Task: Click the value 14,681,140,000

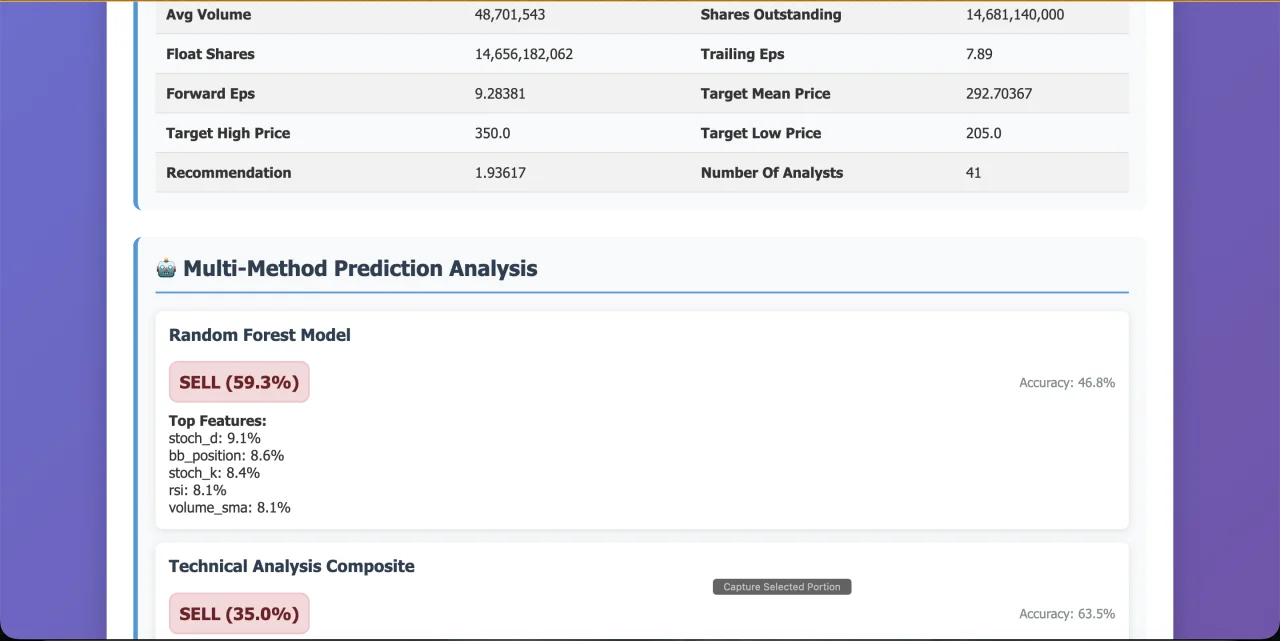Action: pyautogui.click(x=1015, y=15)
